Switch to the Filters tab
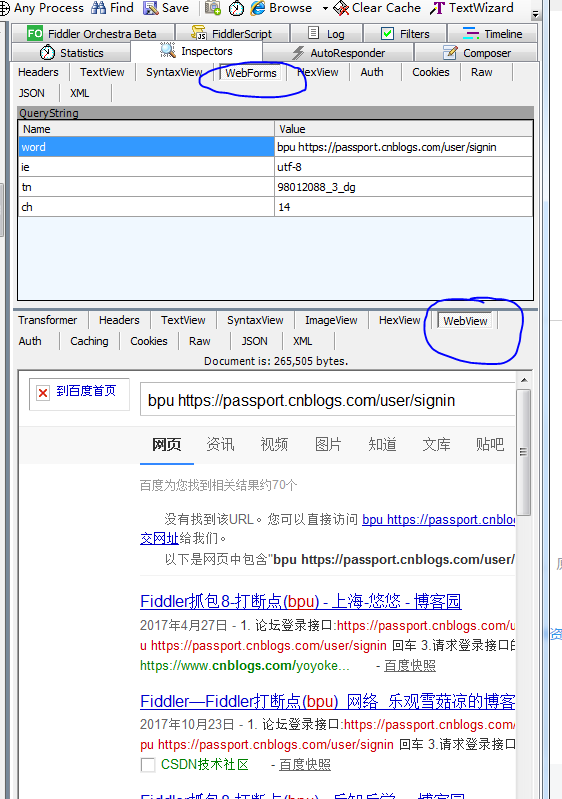Screen dimensions: 562x799 coord(405,34)
